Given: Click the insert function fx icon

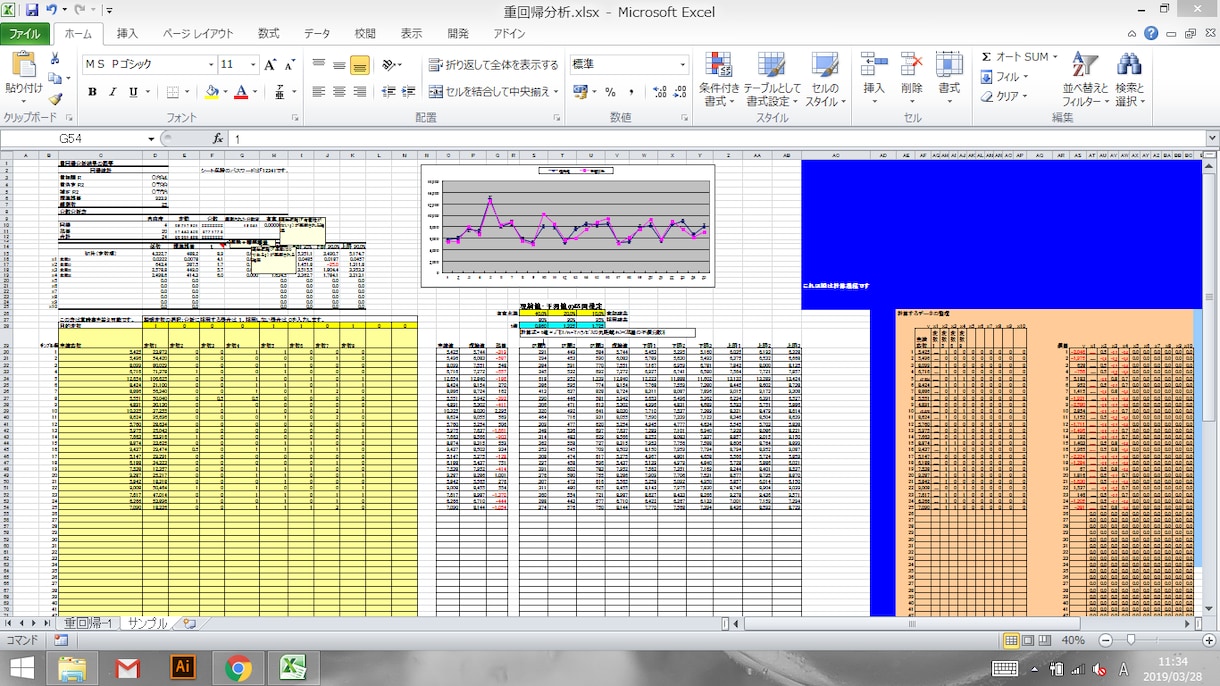Looking at the screenshot, I should [x=218, y=139].
